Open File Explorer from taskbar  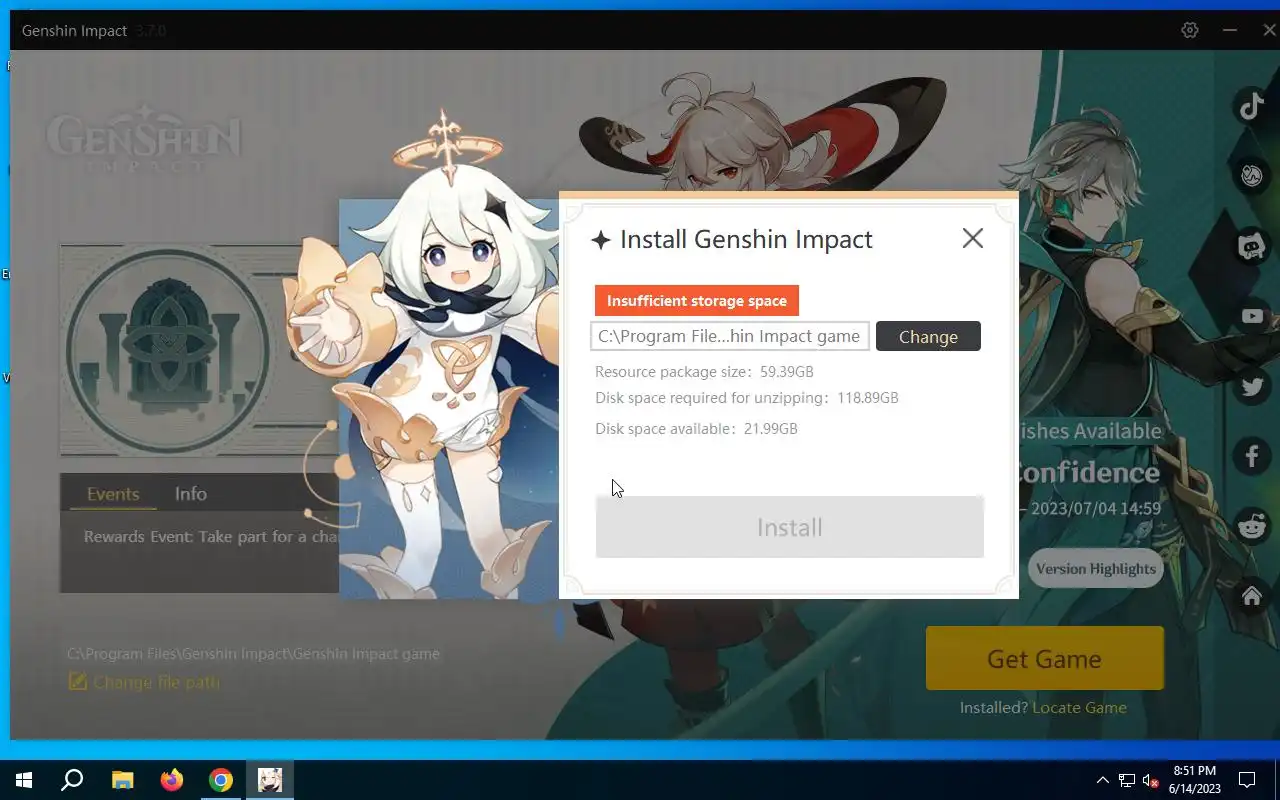(x=122, y=780)
